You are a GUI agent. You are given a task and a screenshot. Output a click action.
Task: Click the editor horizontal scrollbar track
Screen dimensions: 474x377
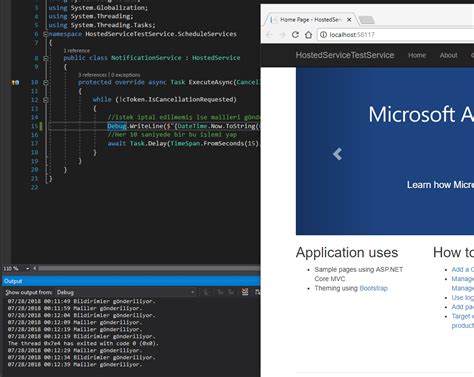(x=148, y=268)
